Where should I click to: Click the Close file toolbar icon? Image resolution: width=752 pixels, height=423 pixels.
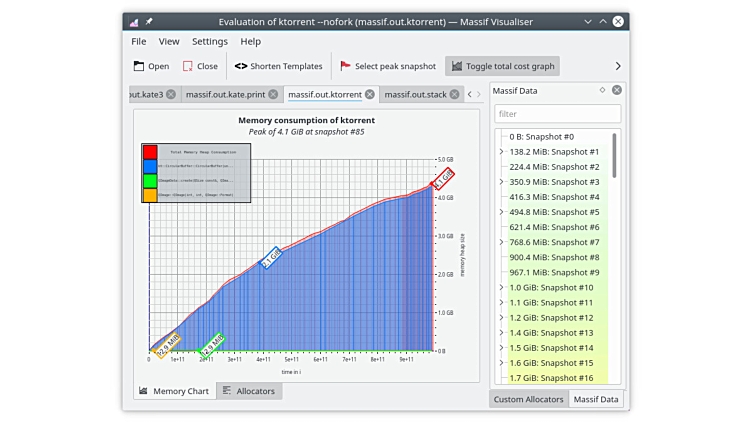coord(188,66)
